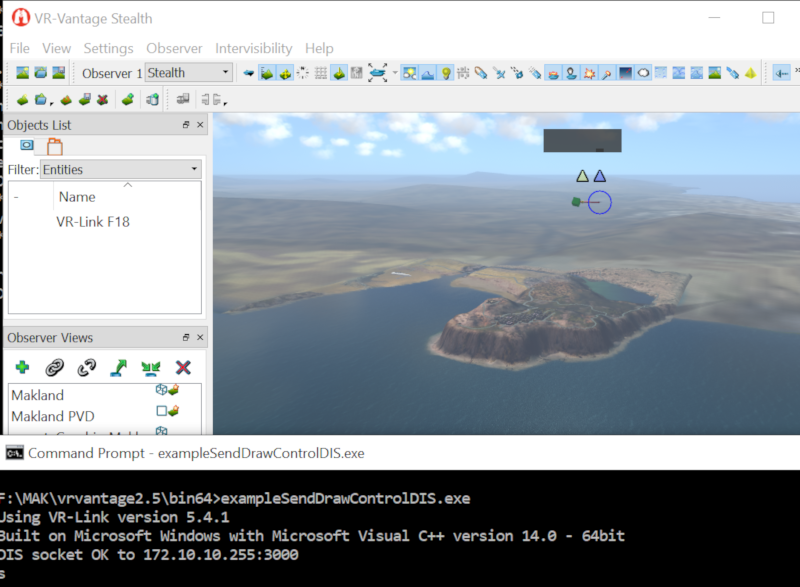Click the green converging arrows icon
Image resolution: width=800 pixels, height=587 pixels.
coord(151,367)
